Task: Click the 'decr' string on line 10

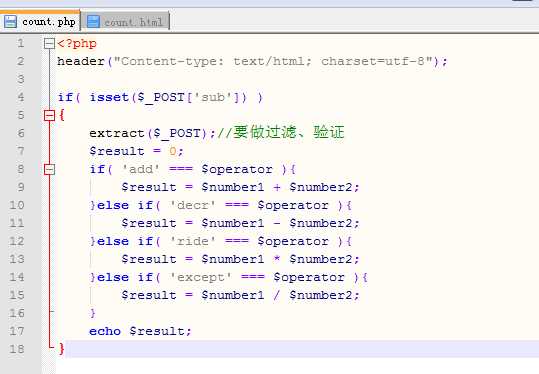Action: [193, 205]
